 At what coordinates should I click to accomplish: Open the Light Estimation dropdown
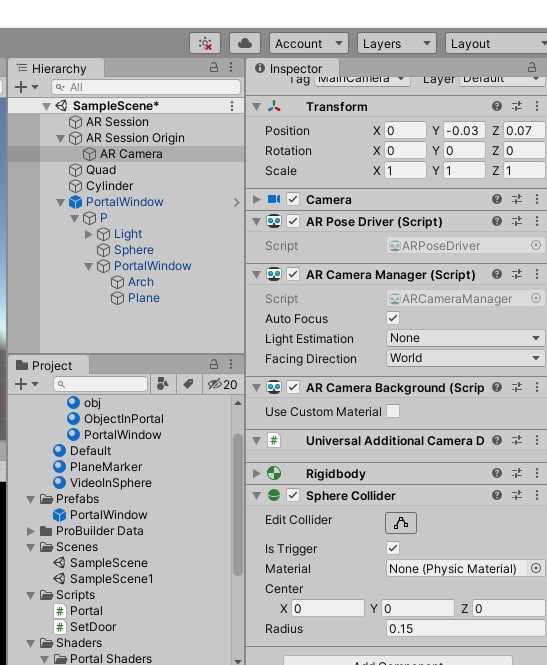[x=466, y=338]
